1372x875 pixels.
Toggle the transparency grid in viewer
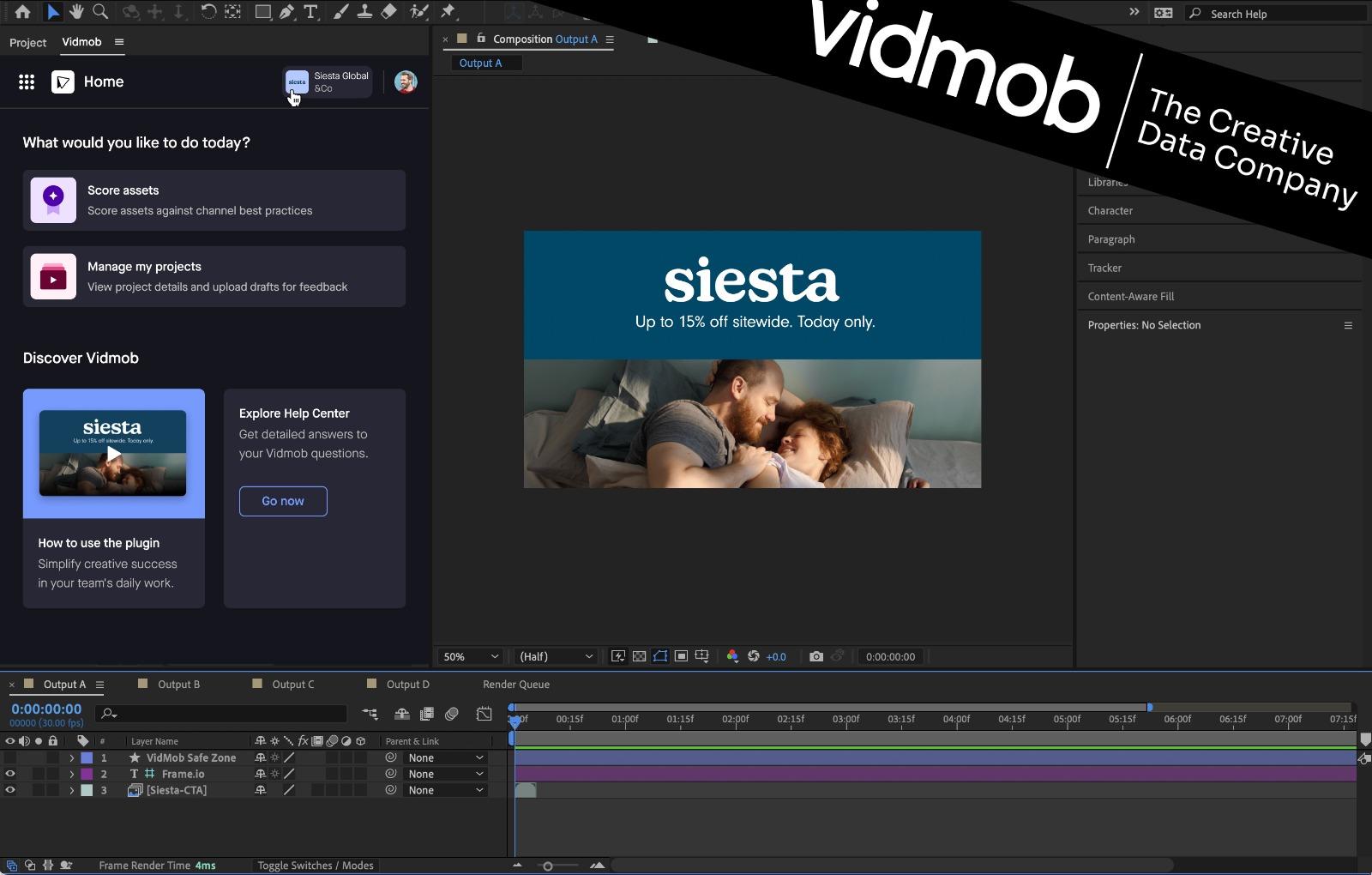coord(639,656)
